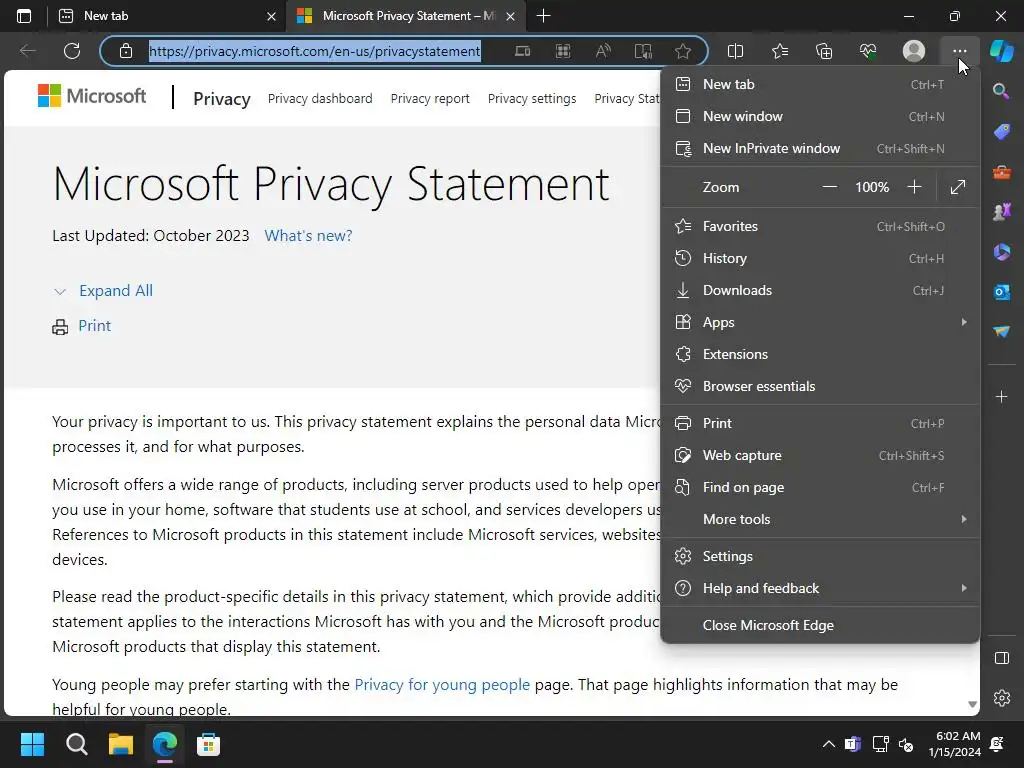
Task: Open Extensions from the menu
Action: (x=820, y=354)
